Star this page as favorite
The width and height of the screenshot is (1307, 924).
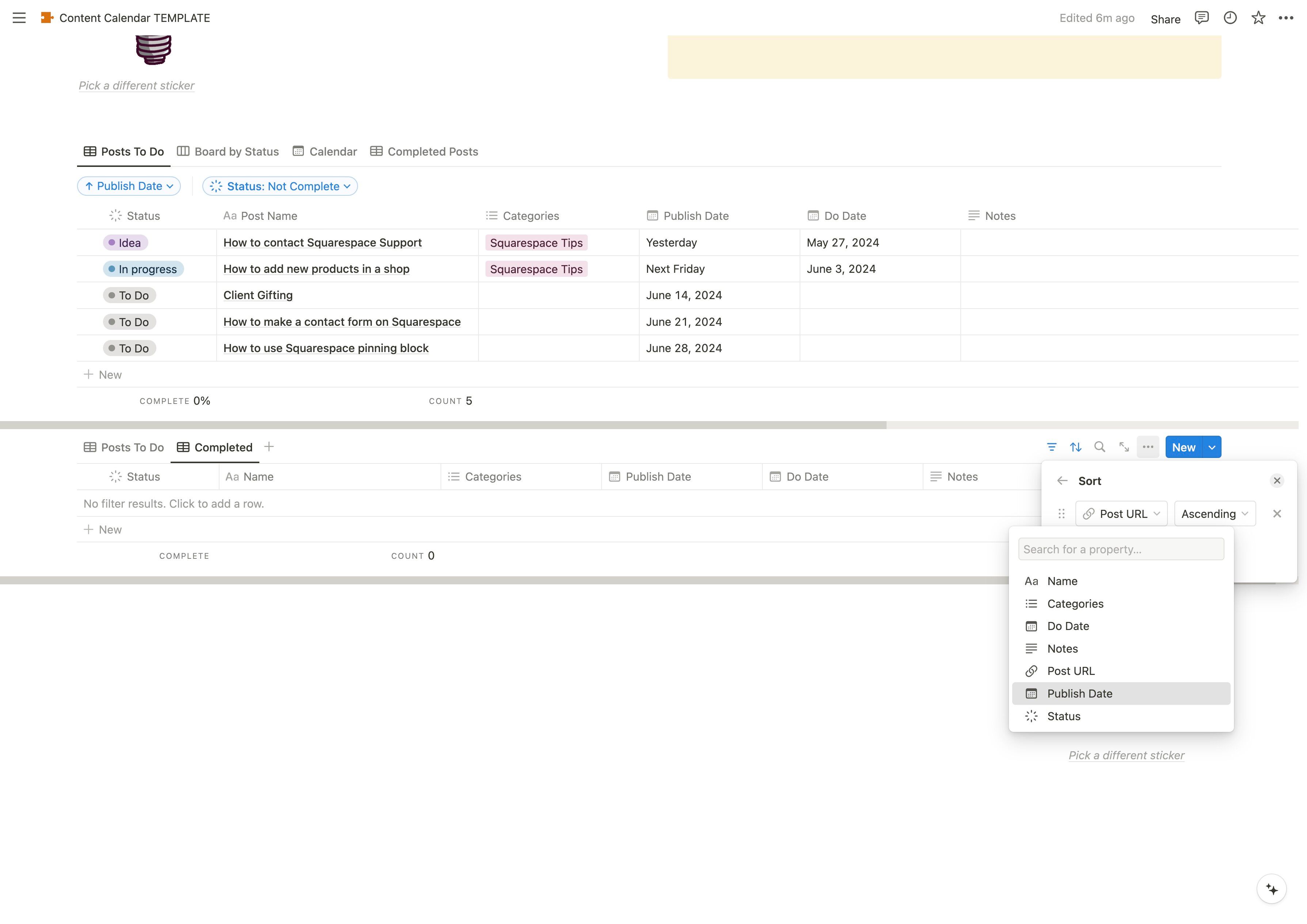[x=1258, y=18]
